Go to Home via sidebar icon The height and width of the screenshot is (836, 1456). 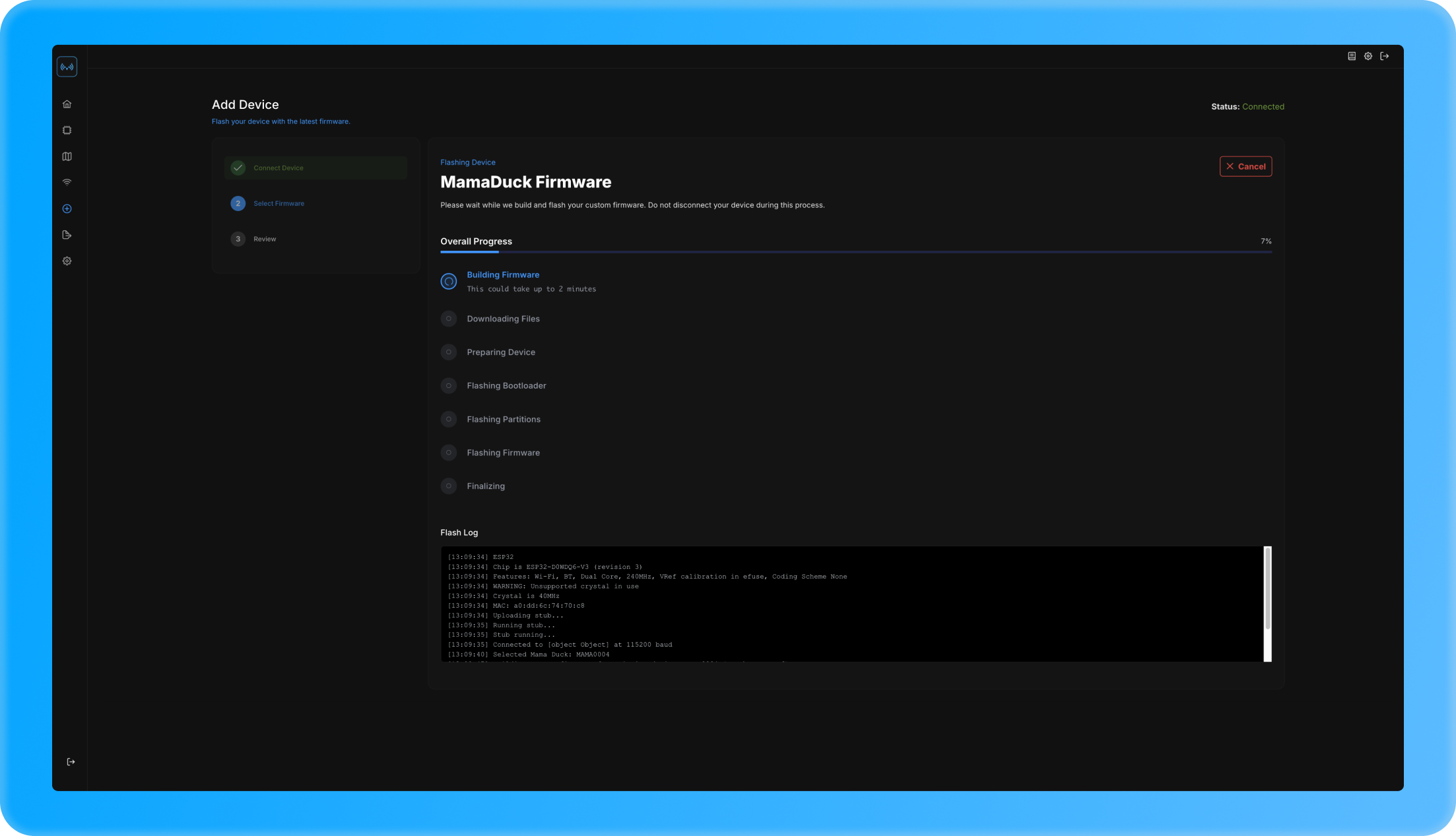click(67, 104)
